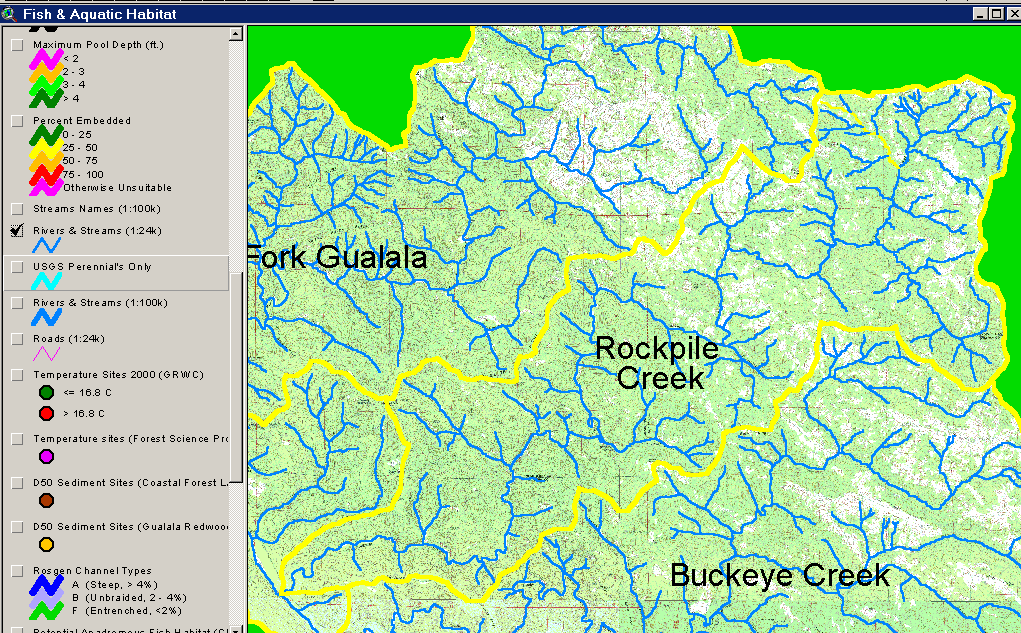Image resolution: width=1021 pixels, height=633 pixels.
Task: Click the green Rosgen 'F (Entrenched, <2%)' symbol
Action: point(46,611)
